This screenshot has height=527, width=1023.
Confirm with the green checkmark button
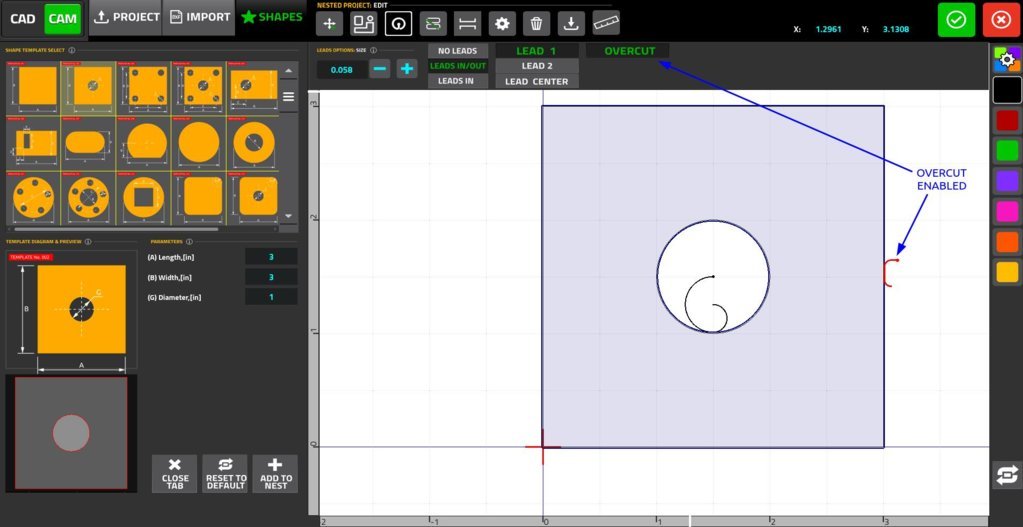point(956,20)
